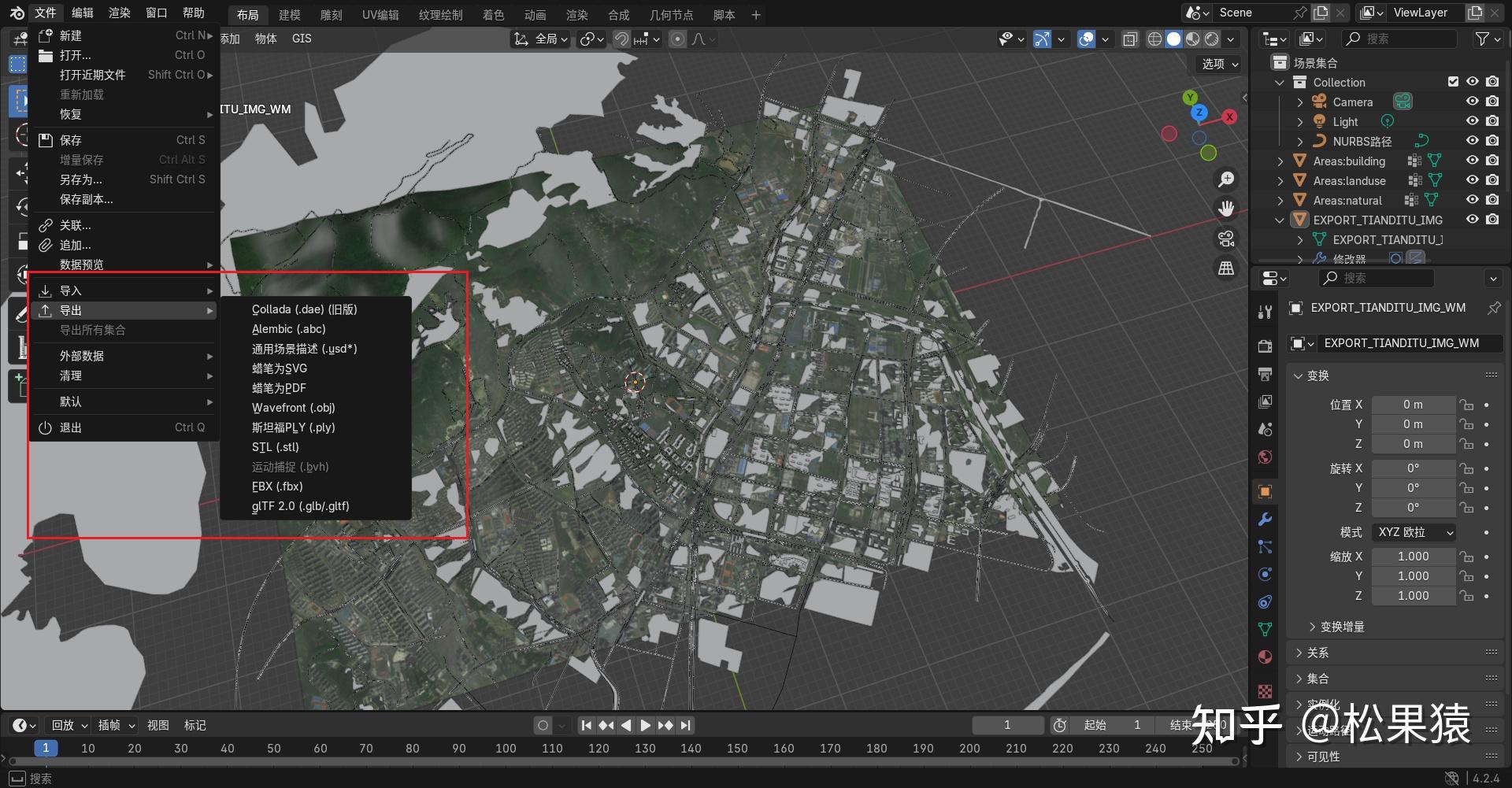Click the camera view icon in viewport sidebar

(1226, 239)
